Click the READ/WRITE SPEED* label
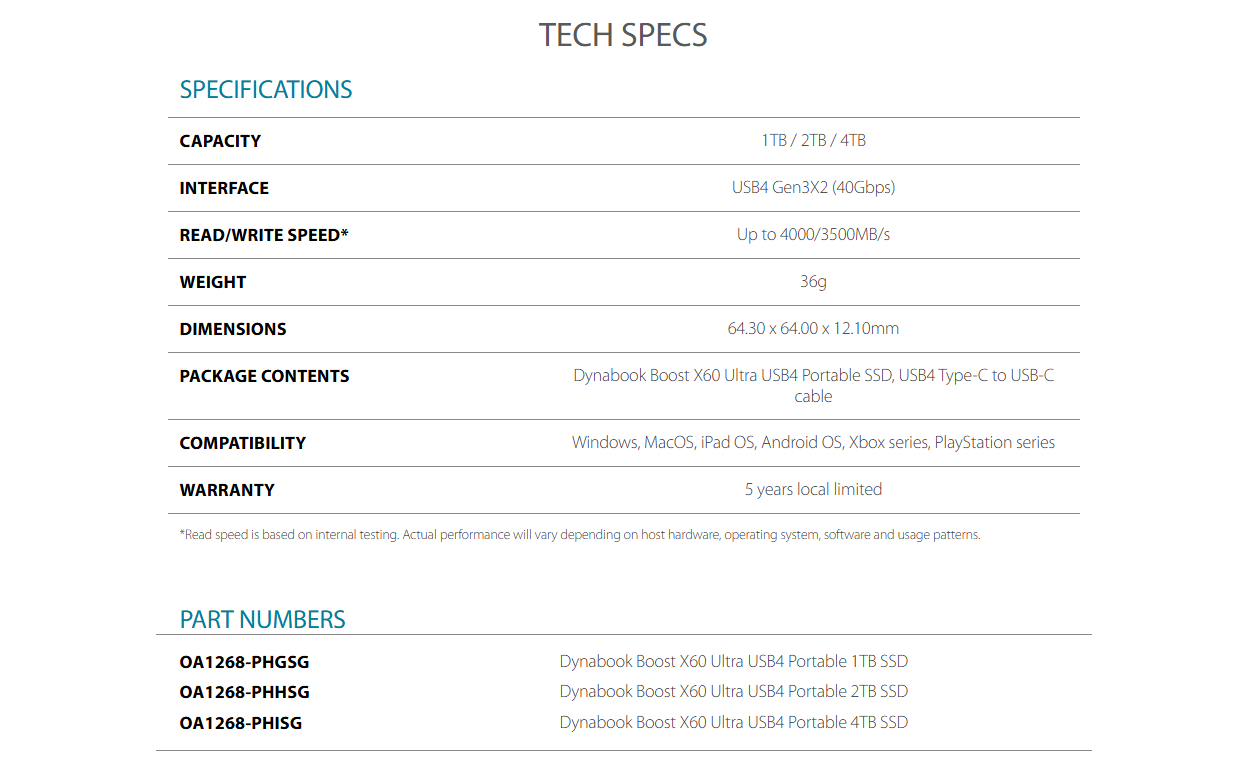 click(x=264, y=235)
